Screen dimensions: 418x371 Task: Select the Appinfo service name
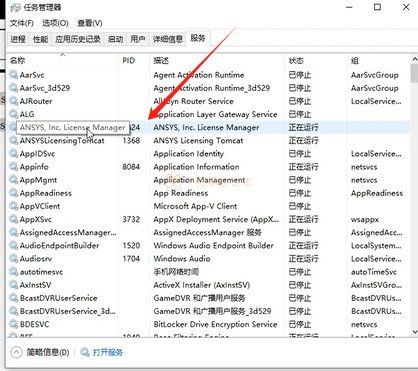pos(34,167)
